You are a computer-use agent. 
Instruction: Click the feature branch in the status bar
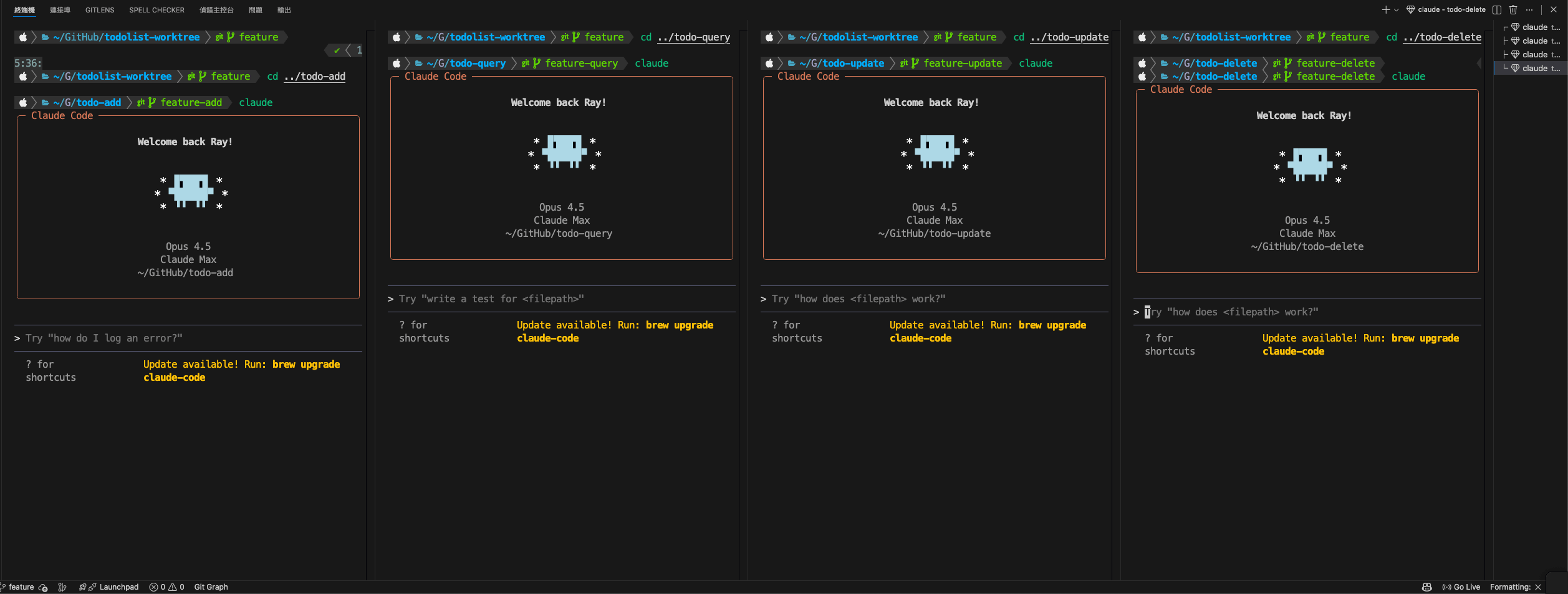tap(17, 587)
